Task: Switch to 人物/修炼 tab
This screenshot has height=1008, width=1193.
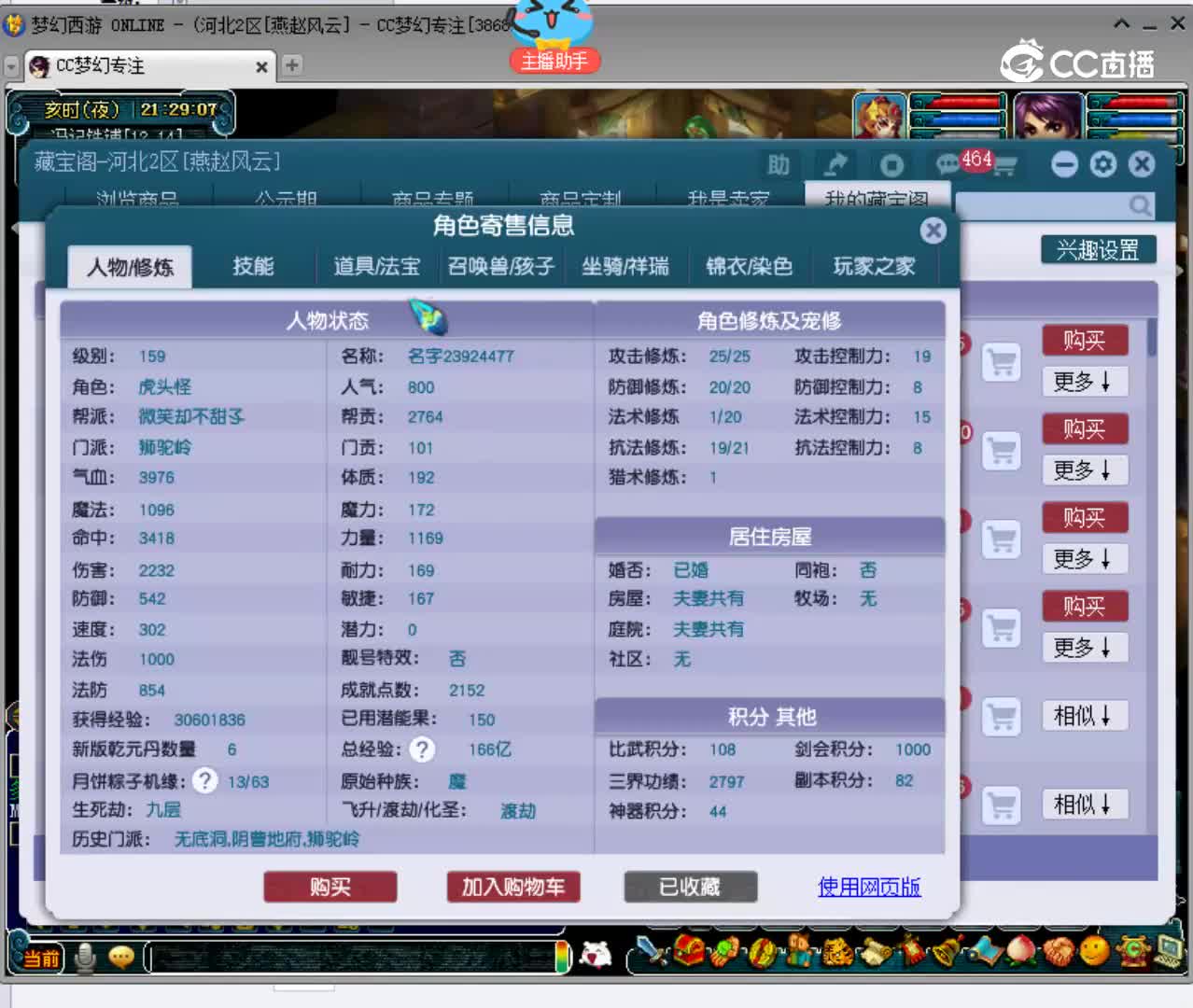Action: tap(130, 267)
